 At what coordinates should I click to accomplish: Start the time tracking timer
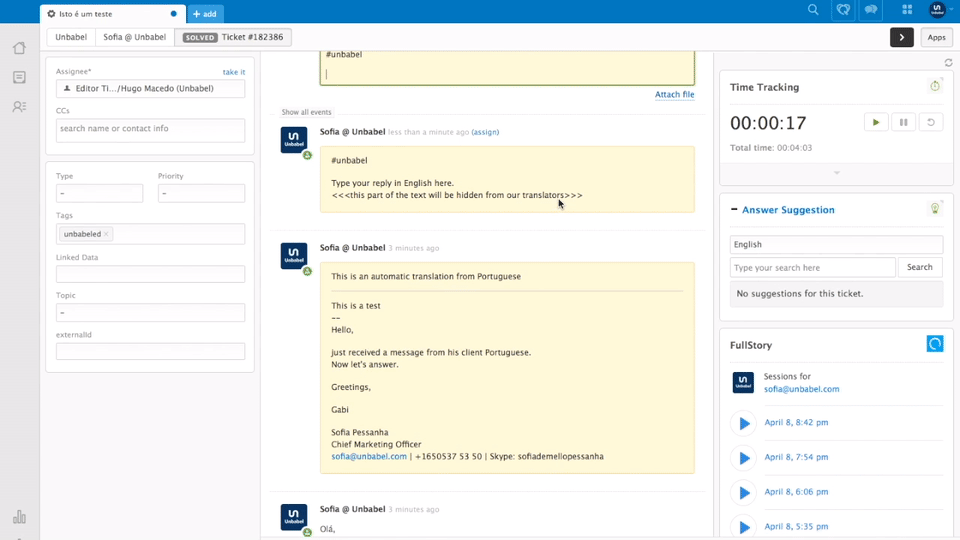point(876,122)
